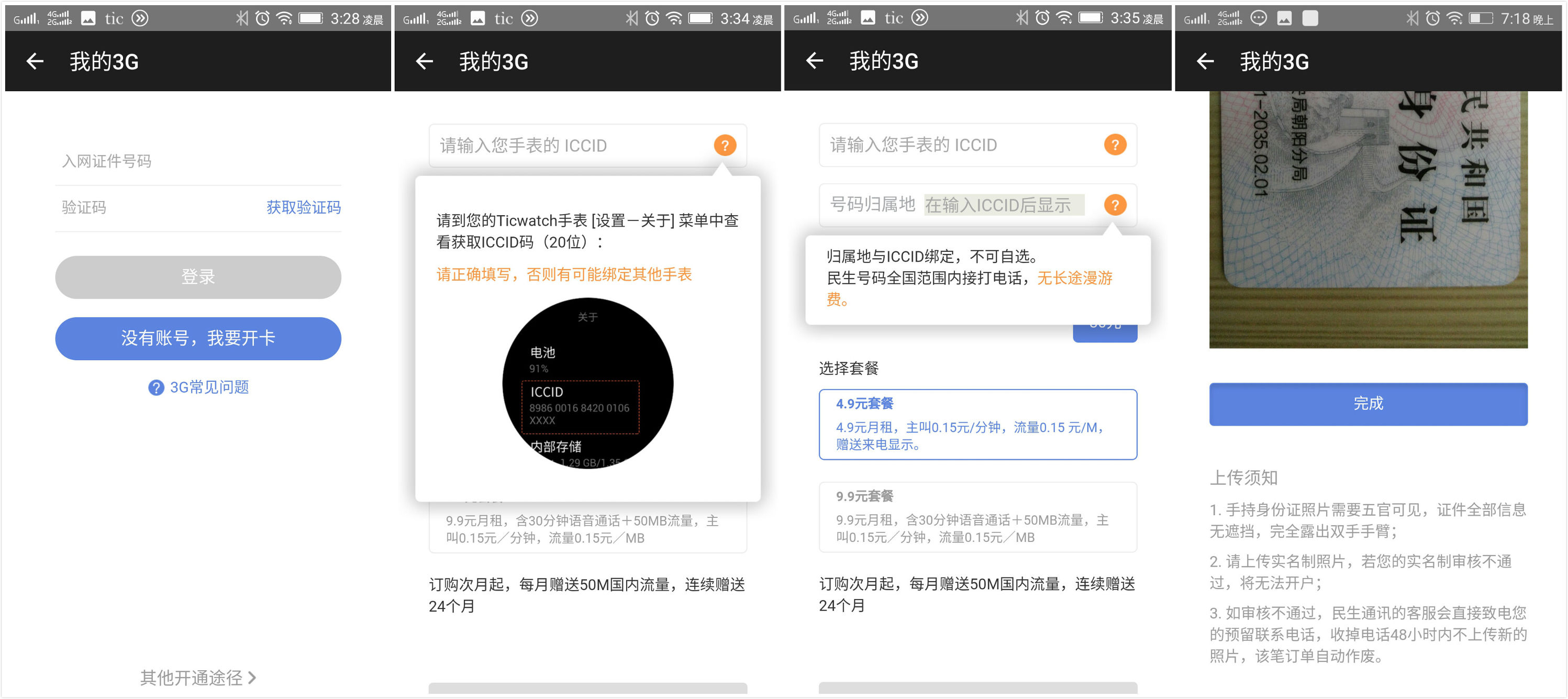The width and height of the screenshot is (1568, 699).
Task: Select the 4.9元套餐 plan
Action: pyautogui.click(x=977, y=425)
